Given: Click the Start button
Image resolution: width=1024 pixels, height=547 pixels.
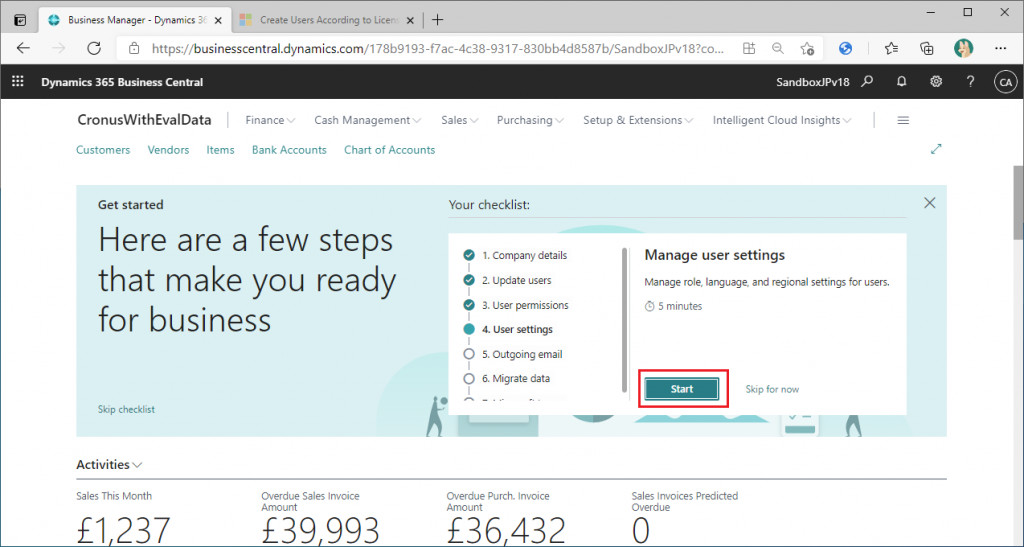Looking at the screenshot, I should click(682, 389).
